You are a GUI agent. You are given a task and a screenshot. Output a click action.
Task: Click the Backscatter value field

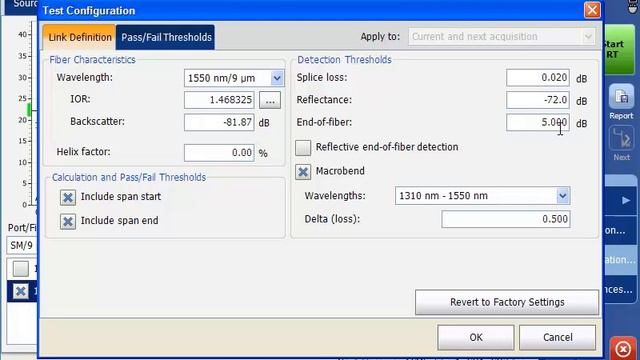tap(219, 122)
